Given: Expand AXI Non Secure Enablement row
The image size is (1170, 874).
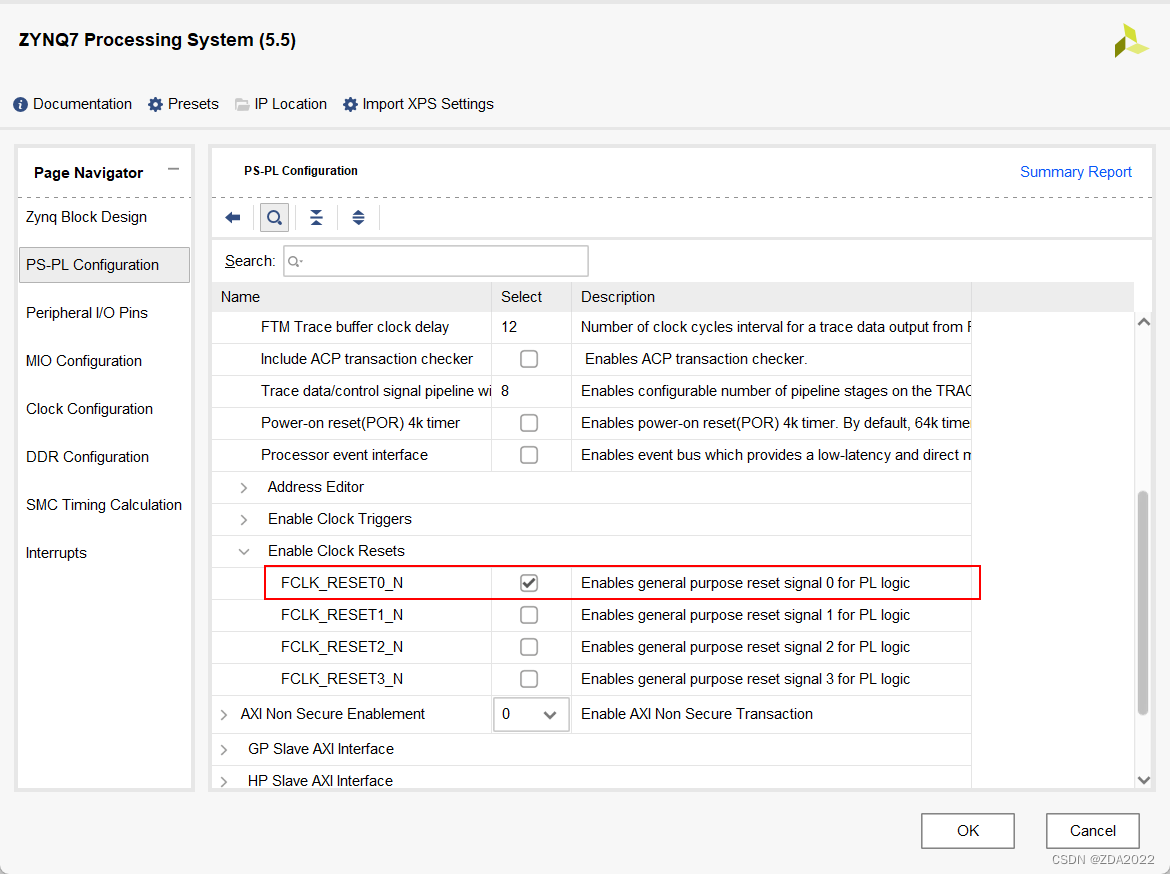Looking at the screenshot, I should 224,714.
